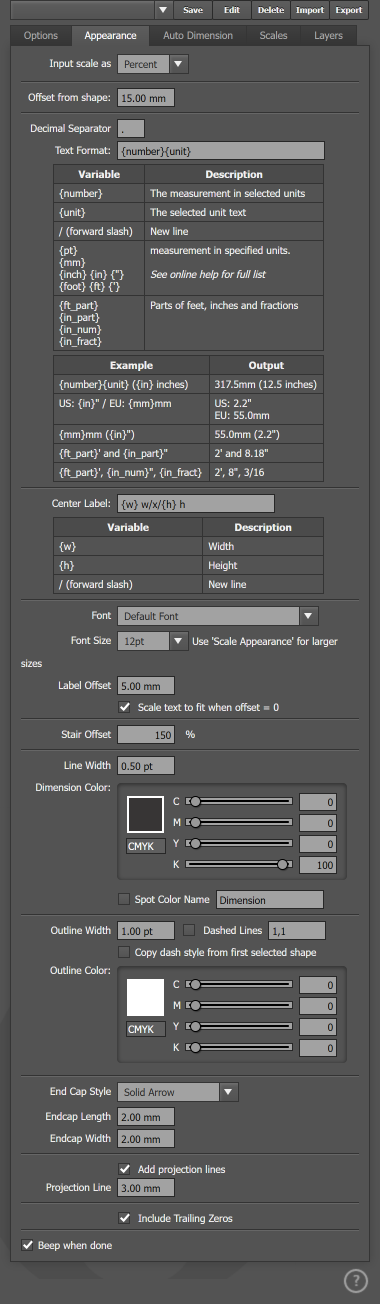Adjust Dimension Color Y slider
Image resolution: width=380 pixels, height=1304 pixels.
click(x=240, y=843)
